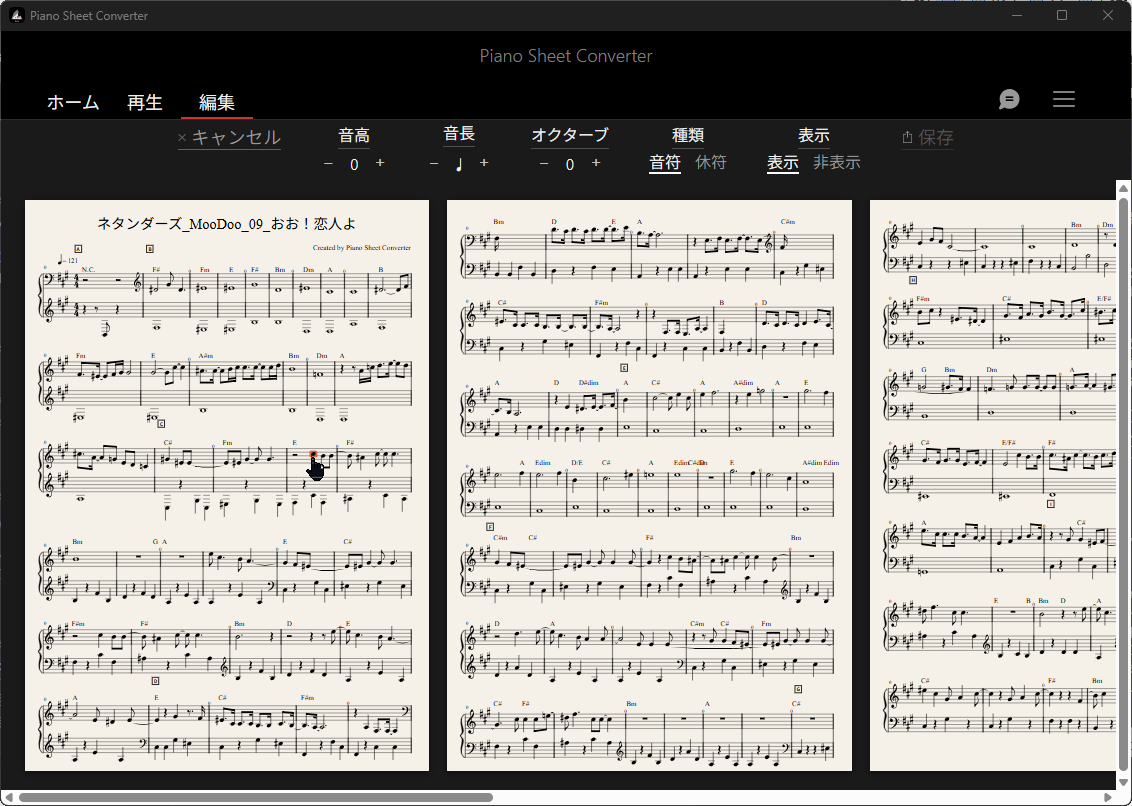Click the highlighted red note on page one
This screenshot has height=806, width=1132.
313,455
